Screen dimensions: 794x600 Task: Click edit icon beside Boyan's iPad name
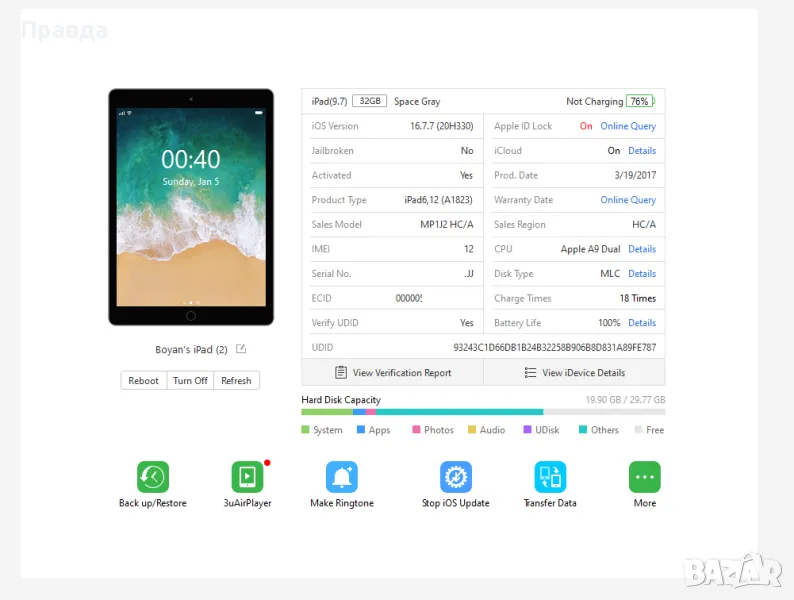(241, 349)
